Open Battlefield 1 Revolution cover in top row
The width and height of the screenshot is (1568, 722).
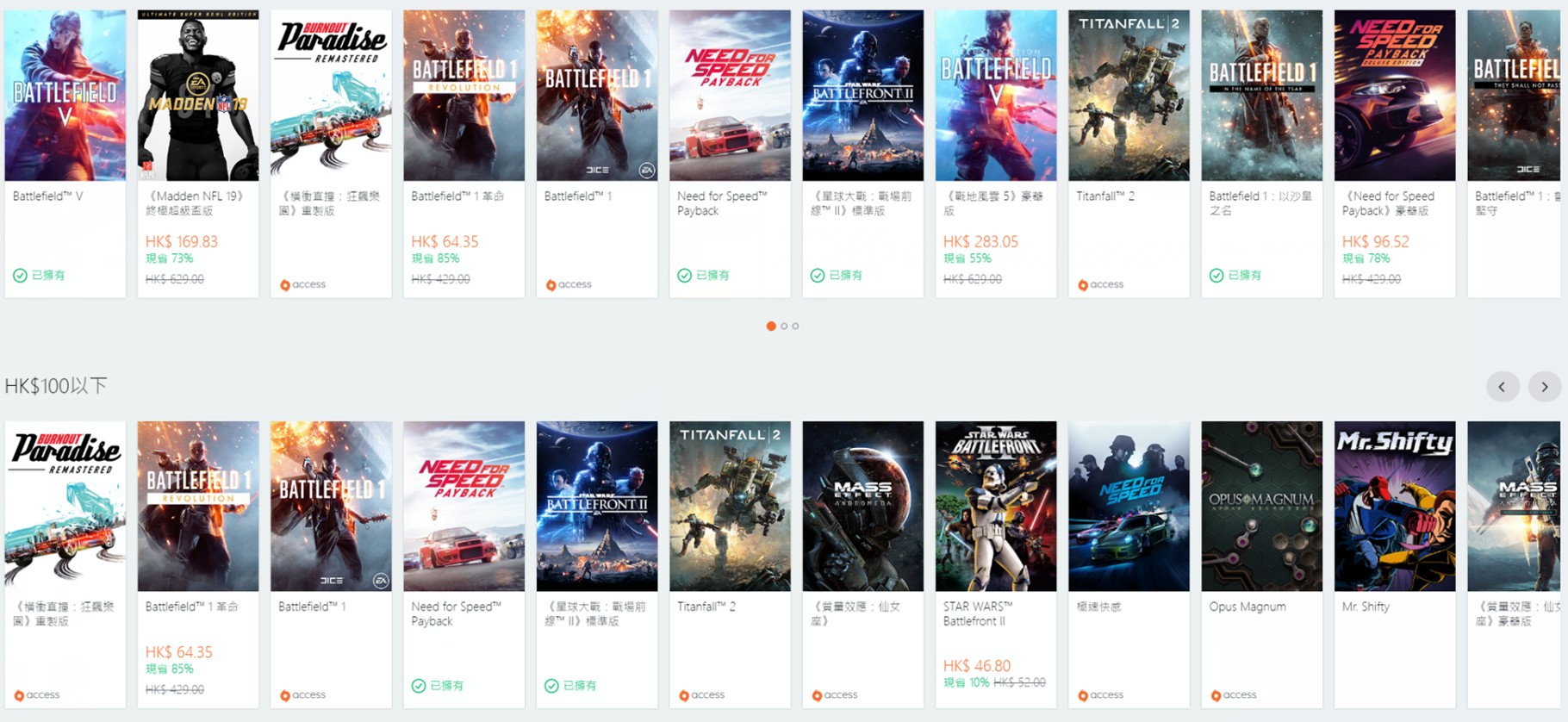point(464,96)
